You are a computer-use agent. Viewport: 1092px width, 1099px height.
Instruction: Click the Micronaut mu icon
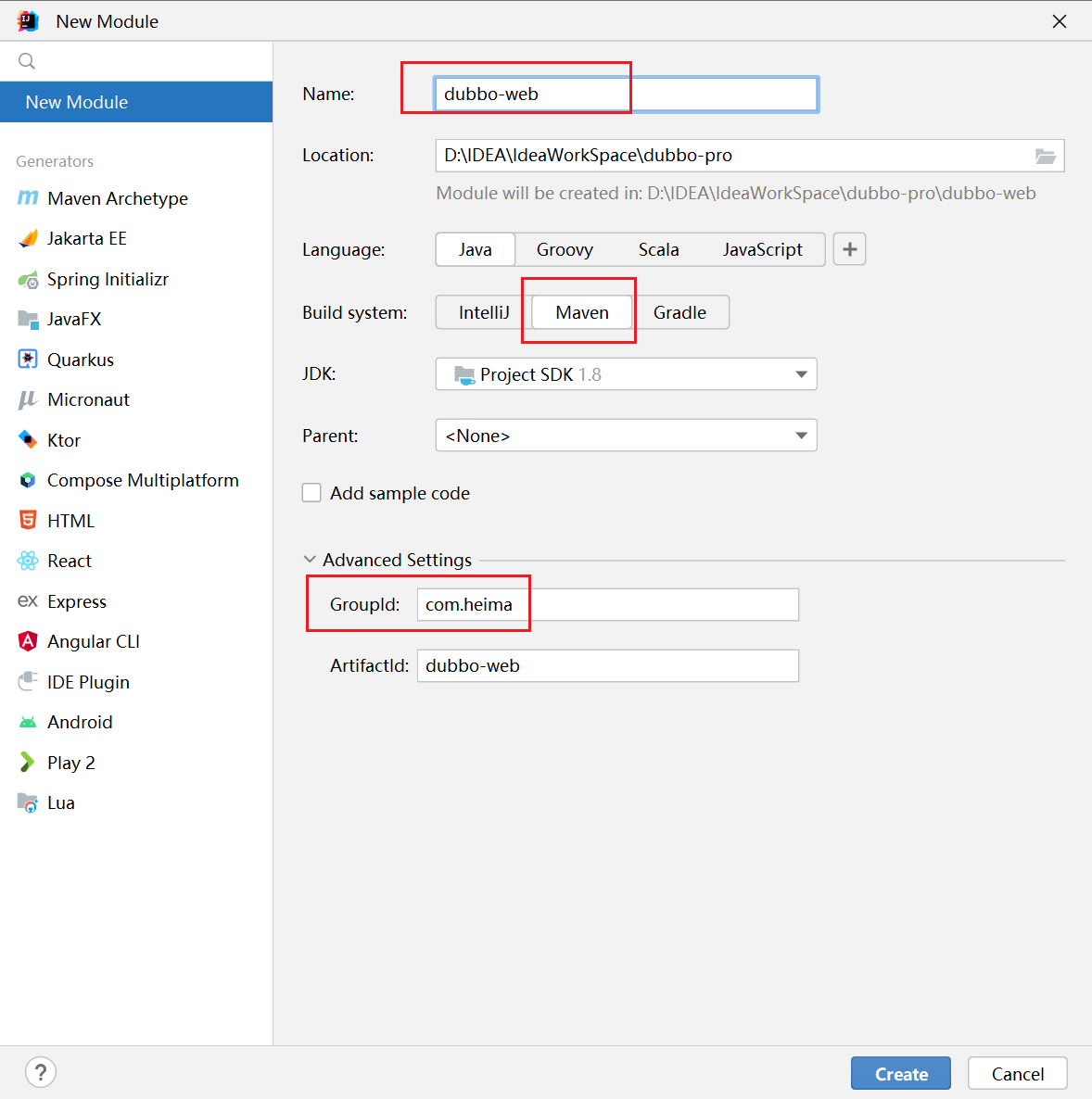pos(28,400)
